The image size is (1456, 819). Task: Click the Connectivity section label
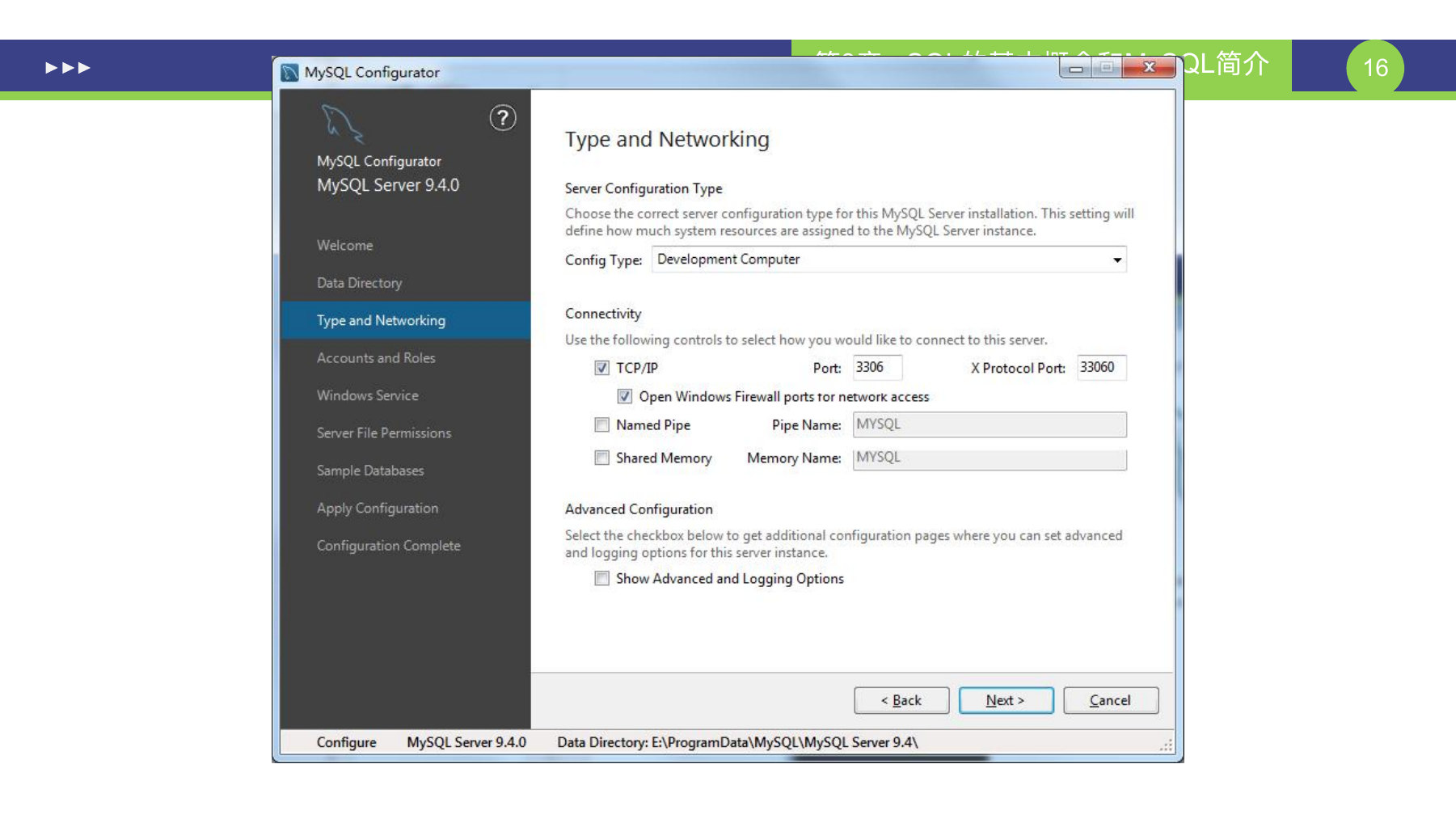[603, 314]
